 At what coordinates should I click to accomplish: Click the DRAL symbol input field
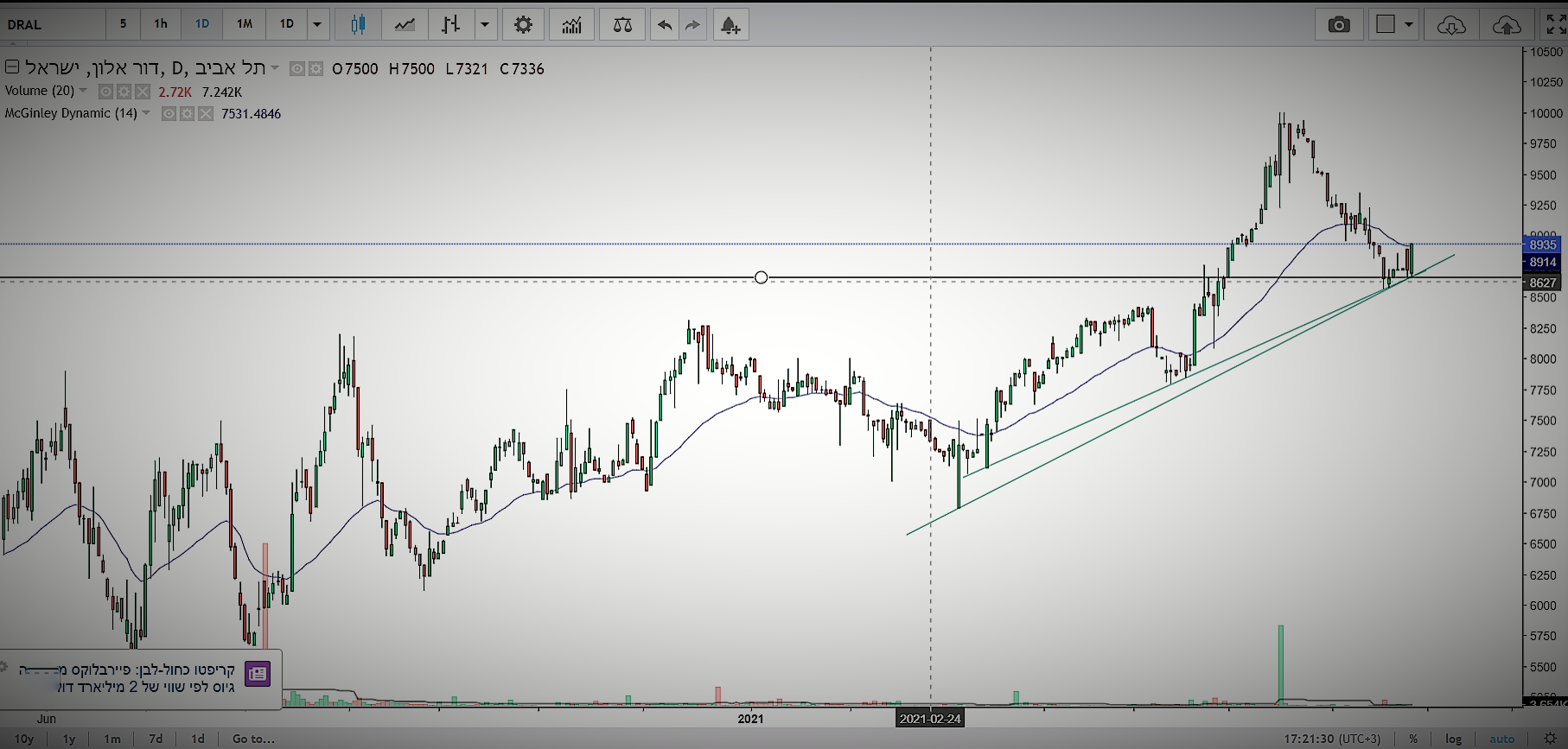point(52,24)
